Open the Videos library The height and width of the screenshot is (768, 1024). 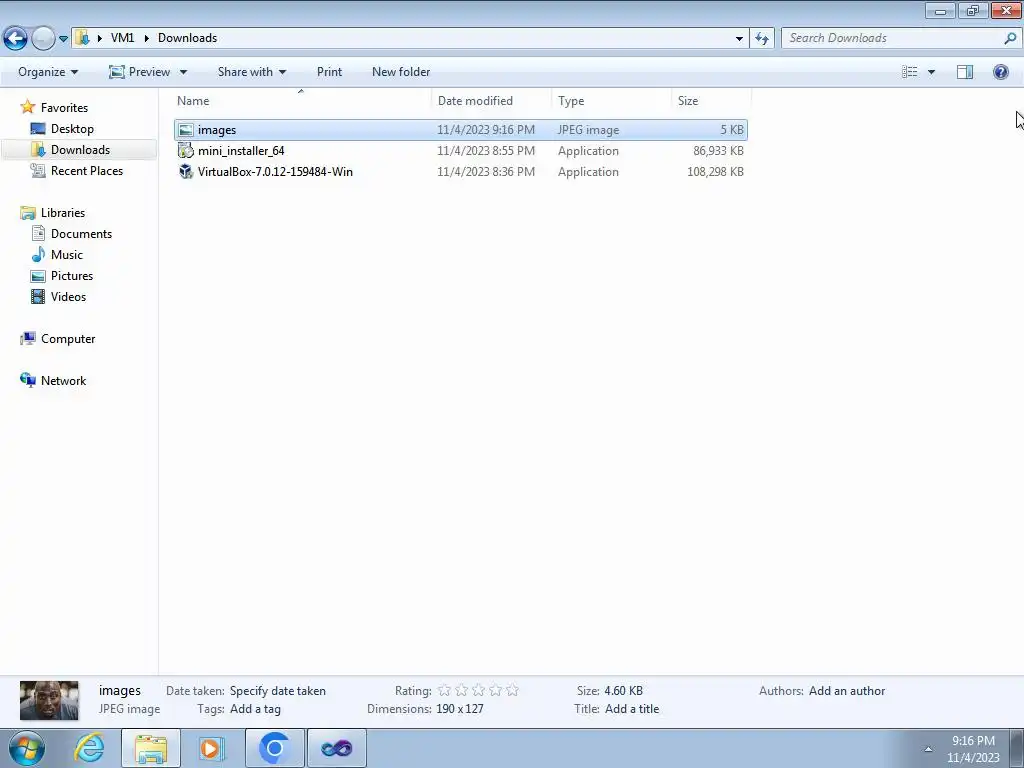[68, 296]
